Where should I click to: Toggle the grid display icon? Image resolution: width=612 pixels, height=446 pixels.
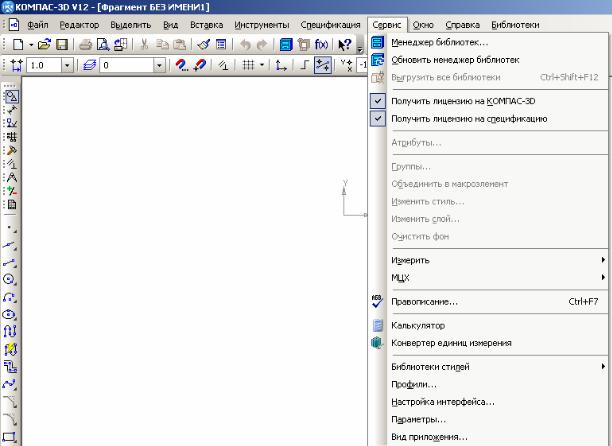pyautogui.click(x=248, y=65)
